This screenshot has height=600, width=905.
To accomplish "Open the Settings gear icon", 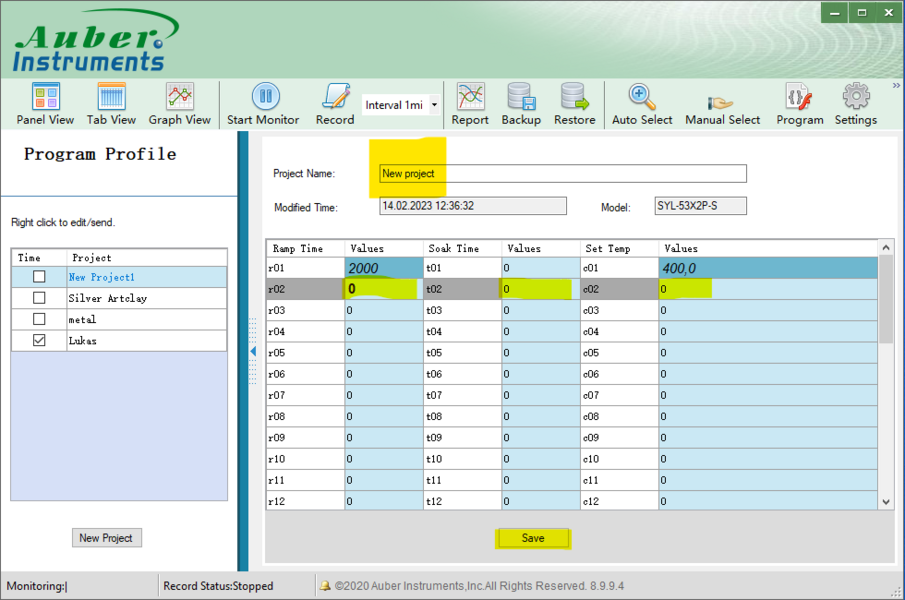I will tap(855, 104).
